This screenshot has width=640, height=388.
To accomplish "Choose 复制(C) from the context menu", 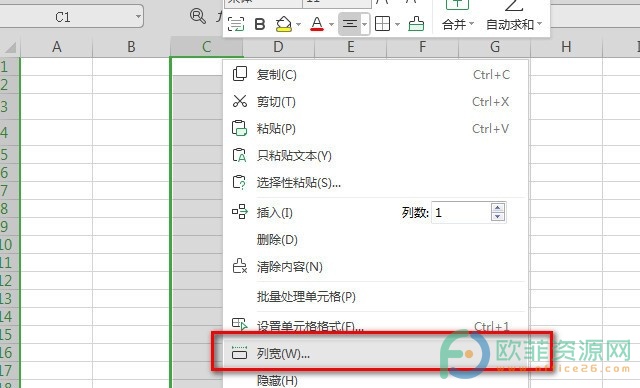I will 376,74.
